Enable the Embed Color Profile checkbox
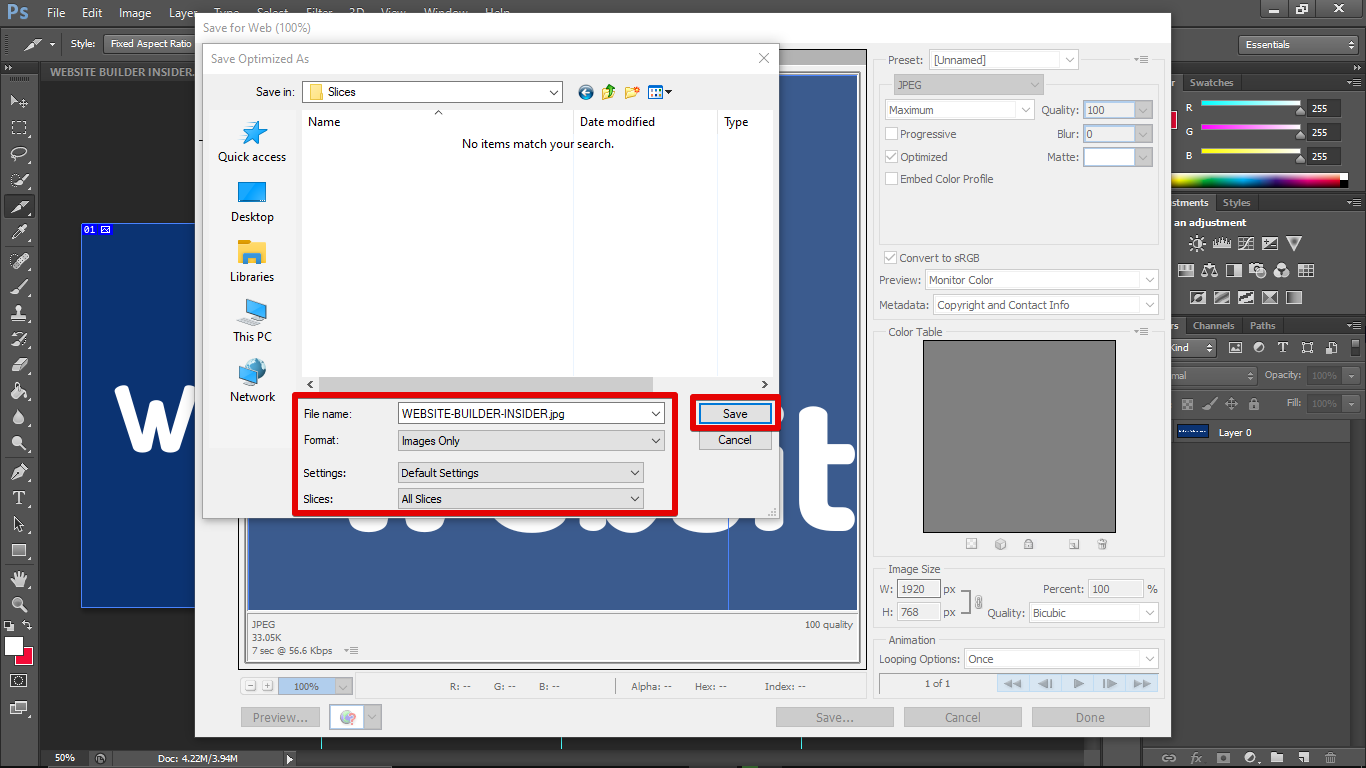 tap(891, 179)
